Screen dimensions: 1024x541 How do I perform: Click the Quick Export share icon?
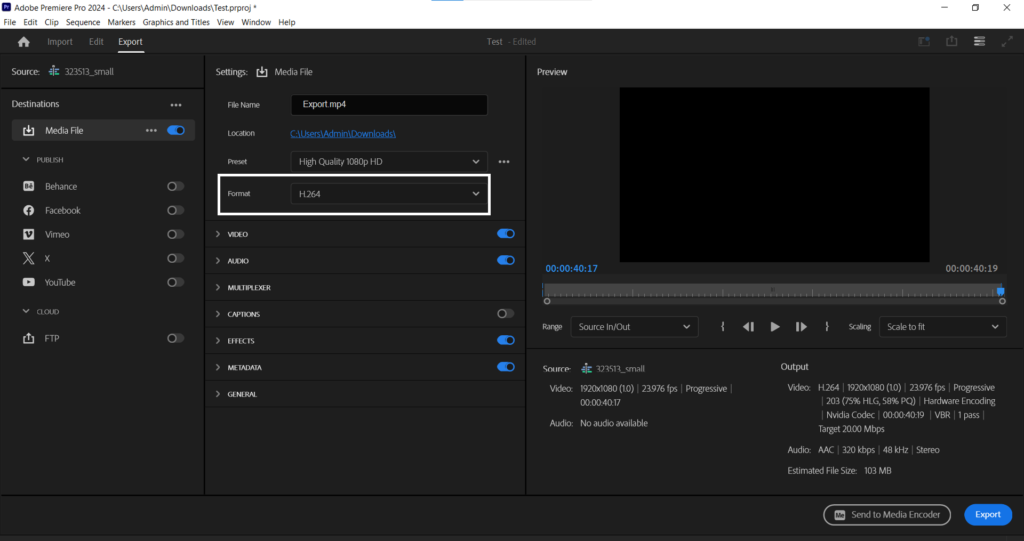point(952,42)
